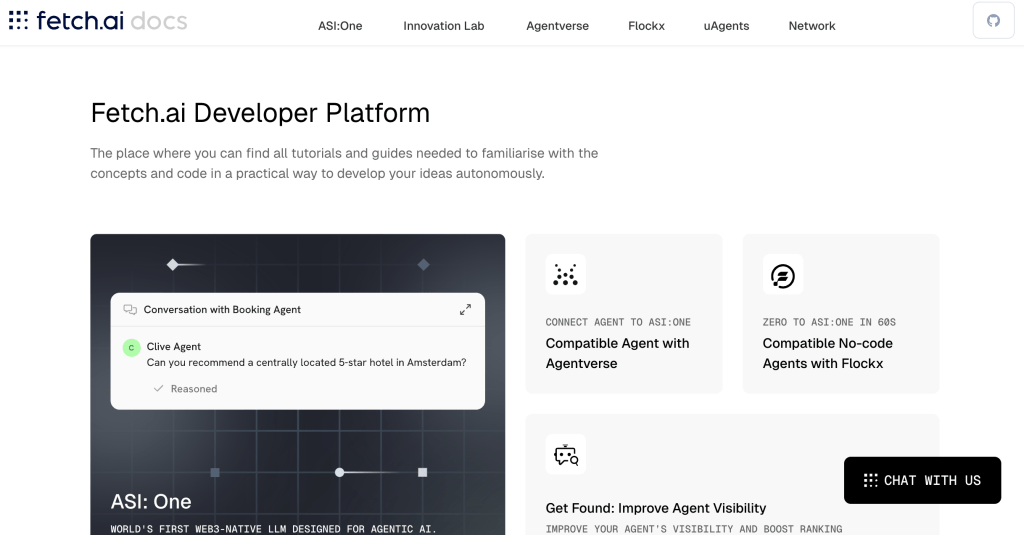The height and width of the screenshot is (535, 1024).
Task: Click the agent search robot icon
Action: pos(566,455)
